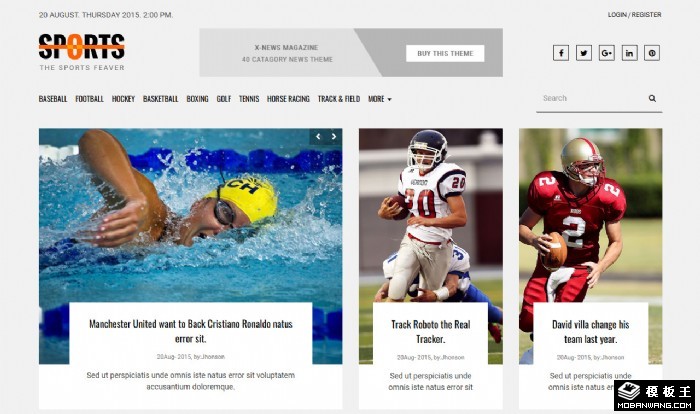Open the LinkedIn social icon

(629, 53)
